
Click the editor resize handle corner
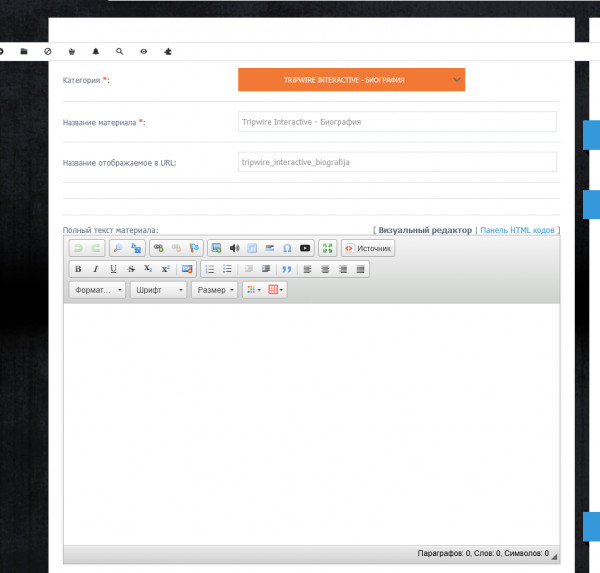coord(554,557)
